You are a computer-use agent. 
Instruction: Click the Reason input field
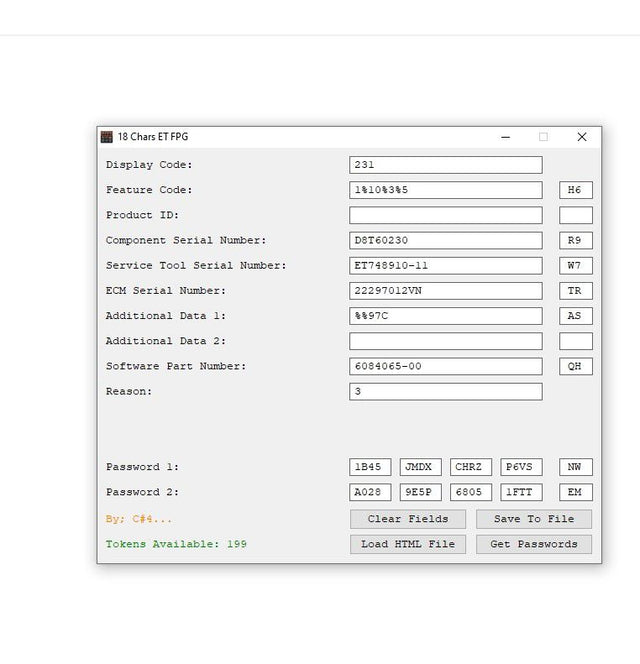446,392
